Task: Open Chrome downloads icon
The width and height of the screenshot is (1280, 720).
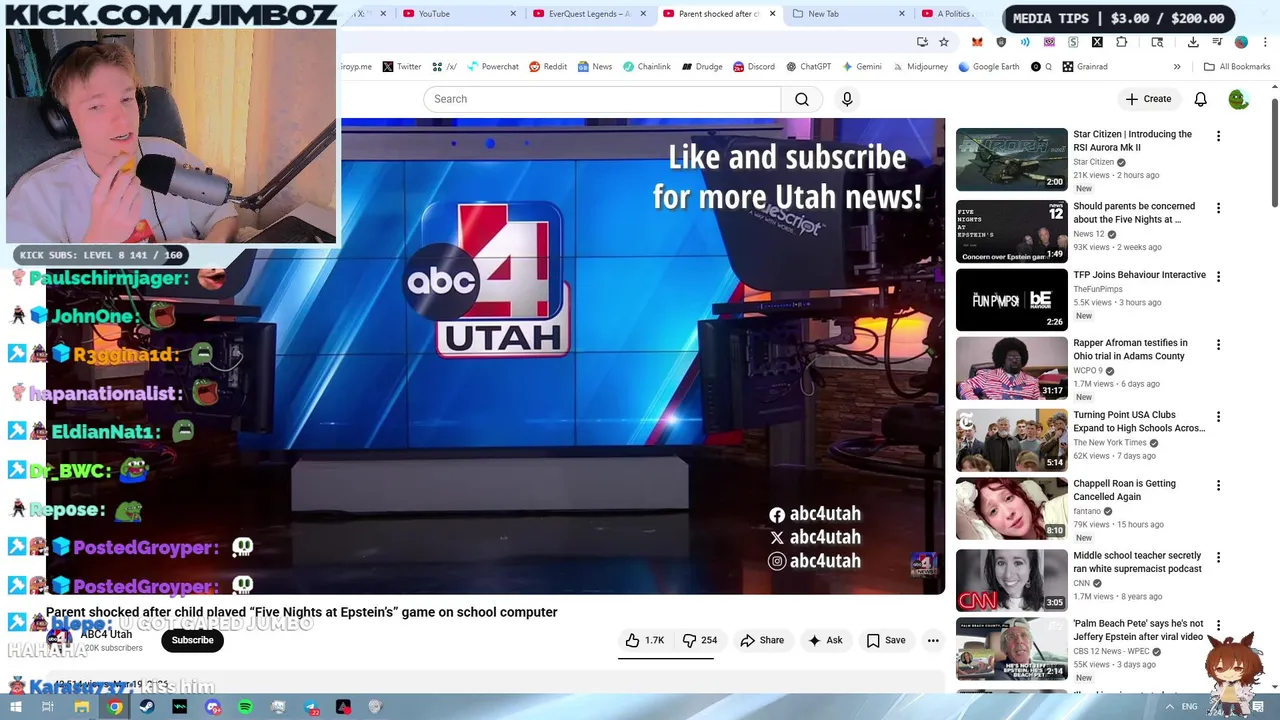Action: click(1193, 42)
